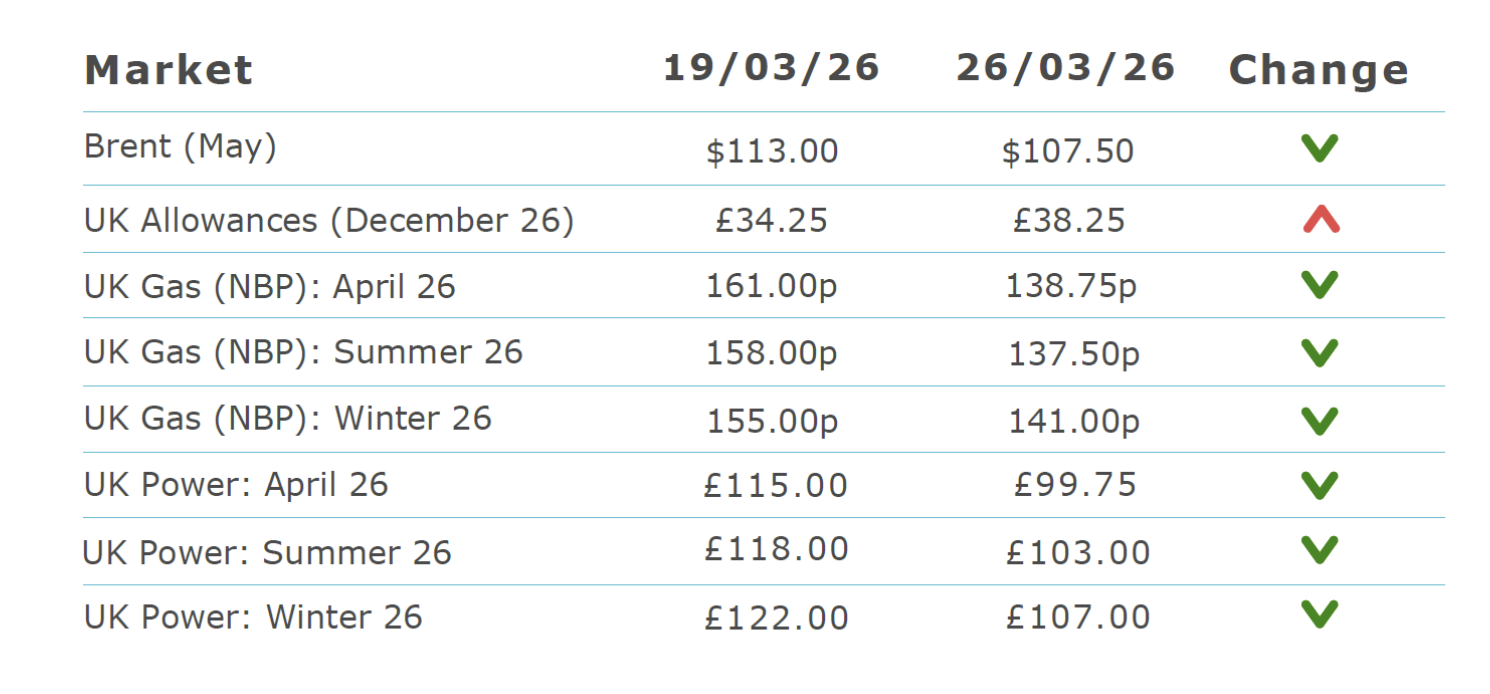The height and width of the screenshot is (694, 1490).
Task: Click the $113.00 Brent price
Action: tap(772, 152)
